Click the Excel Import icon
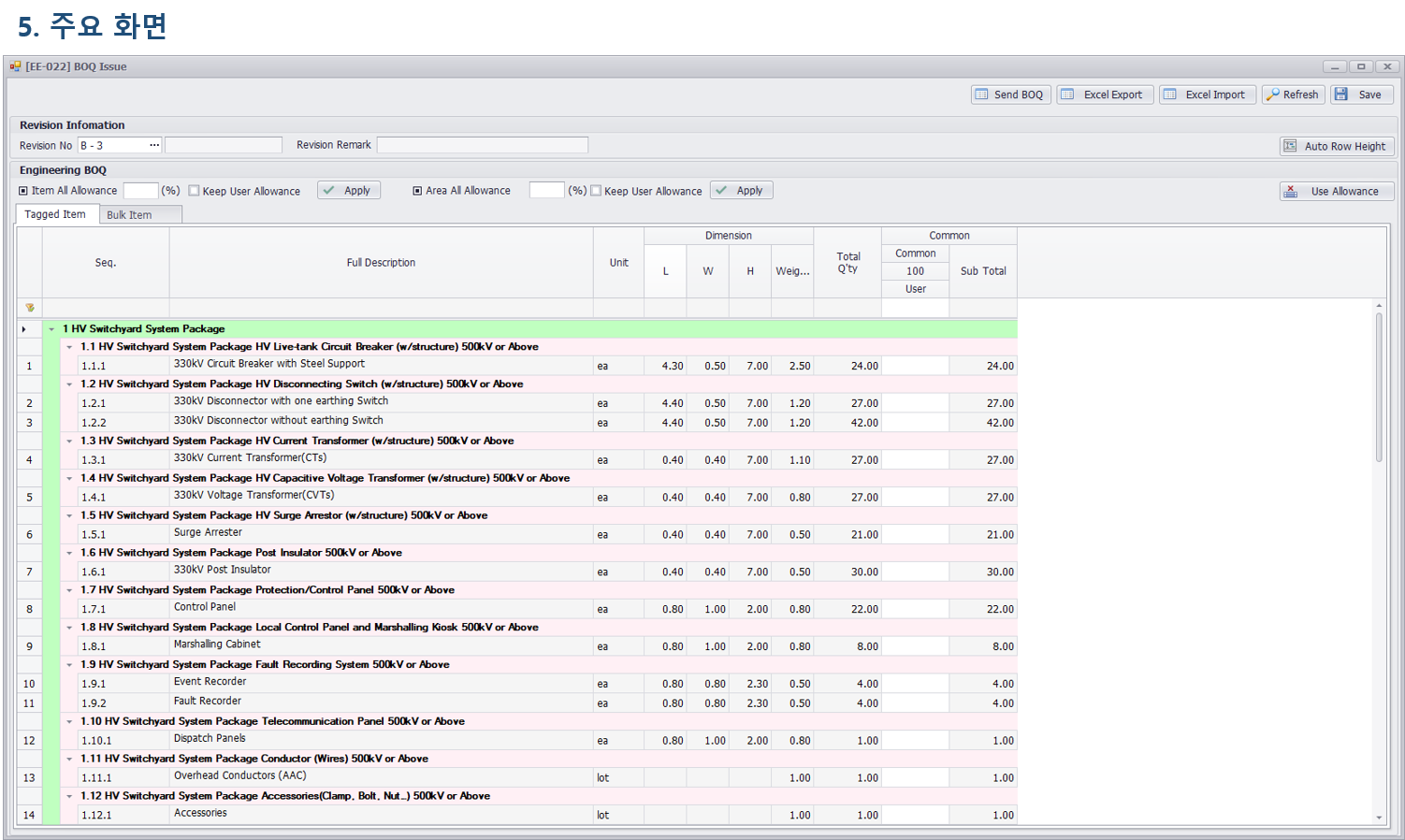Viewport: 1405px width, 840px height. (x=1170, y=94)
